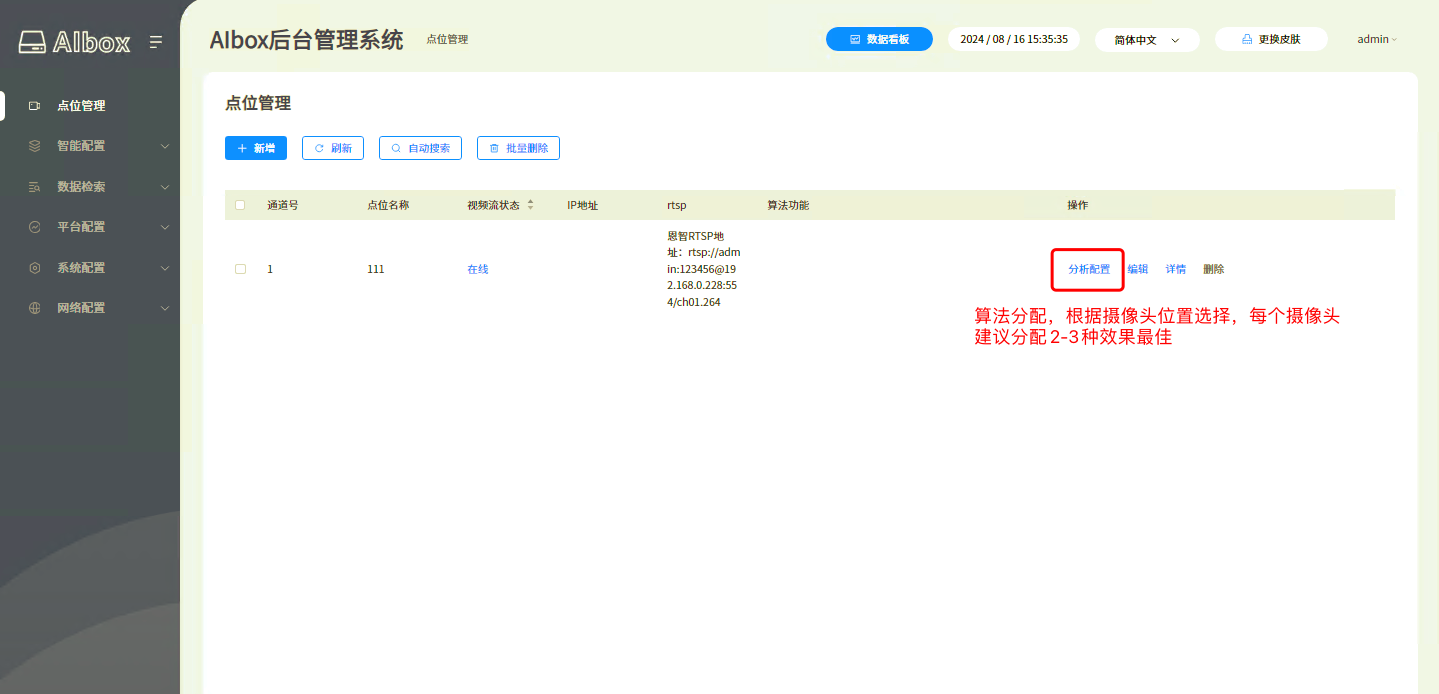This screenshot has width=1439, height=694.
Task: Open the admin user dropdown
Action: tap(1376, 39)
